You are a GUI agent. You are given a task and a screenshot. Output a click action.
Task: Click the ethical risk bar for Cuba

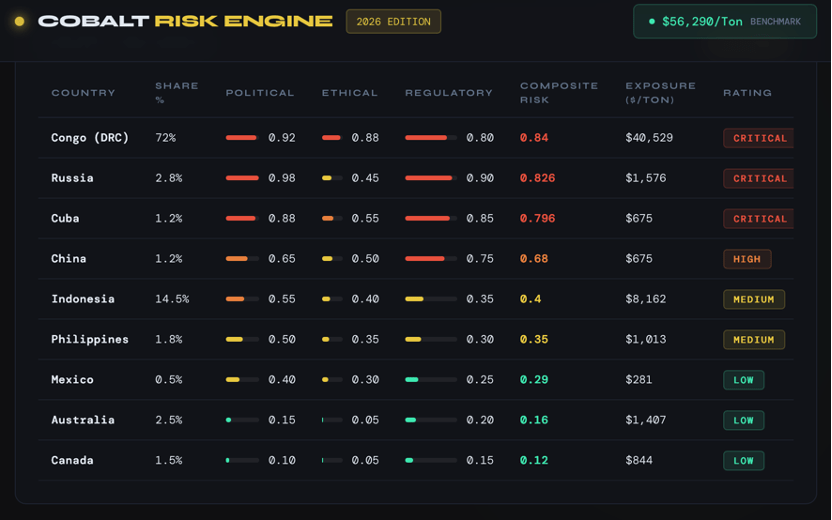(332, 218)
